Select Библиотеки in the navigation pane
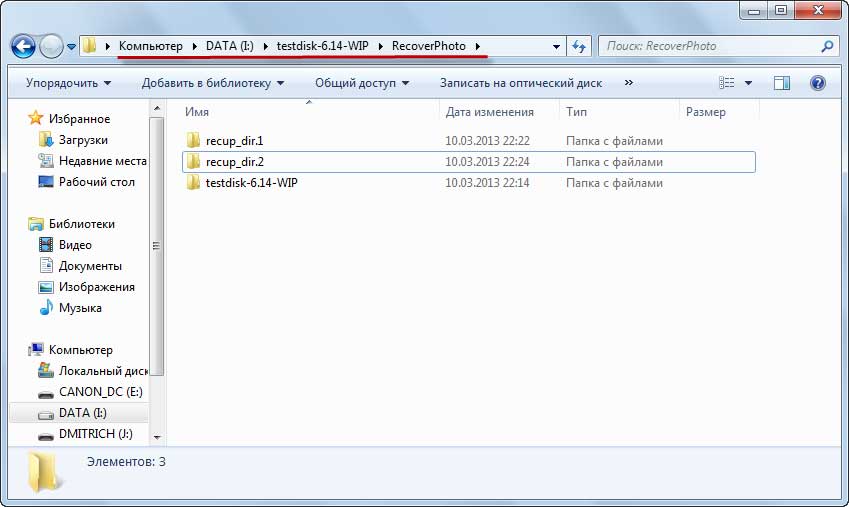 82,224
